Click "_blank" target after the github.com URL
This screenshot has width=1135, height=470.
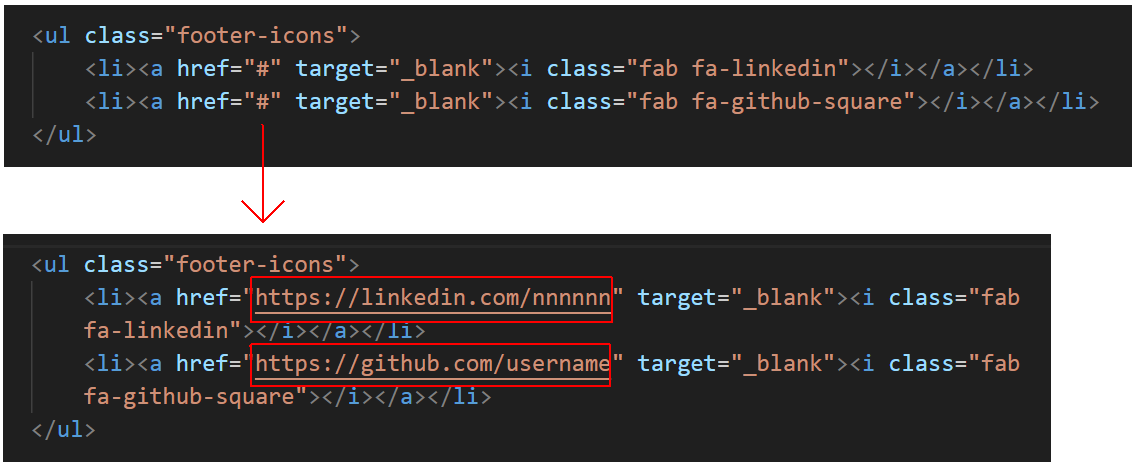click(783, 364)
